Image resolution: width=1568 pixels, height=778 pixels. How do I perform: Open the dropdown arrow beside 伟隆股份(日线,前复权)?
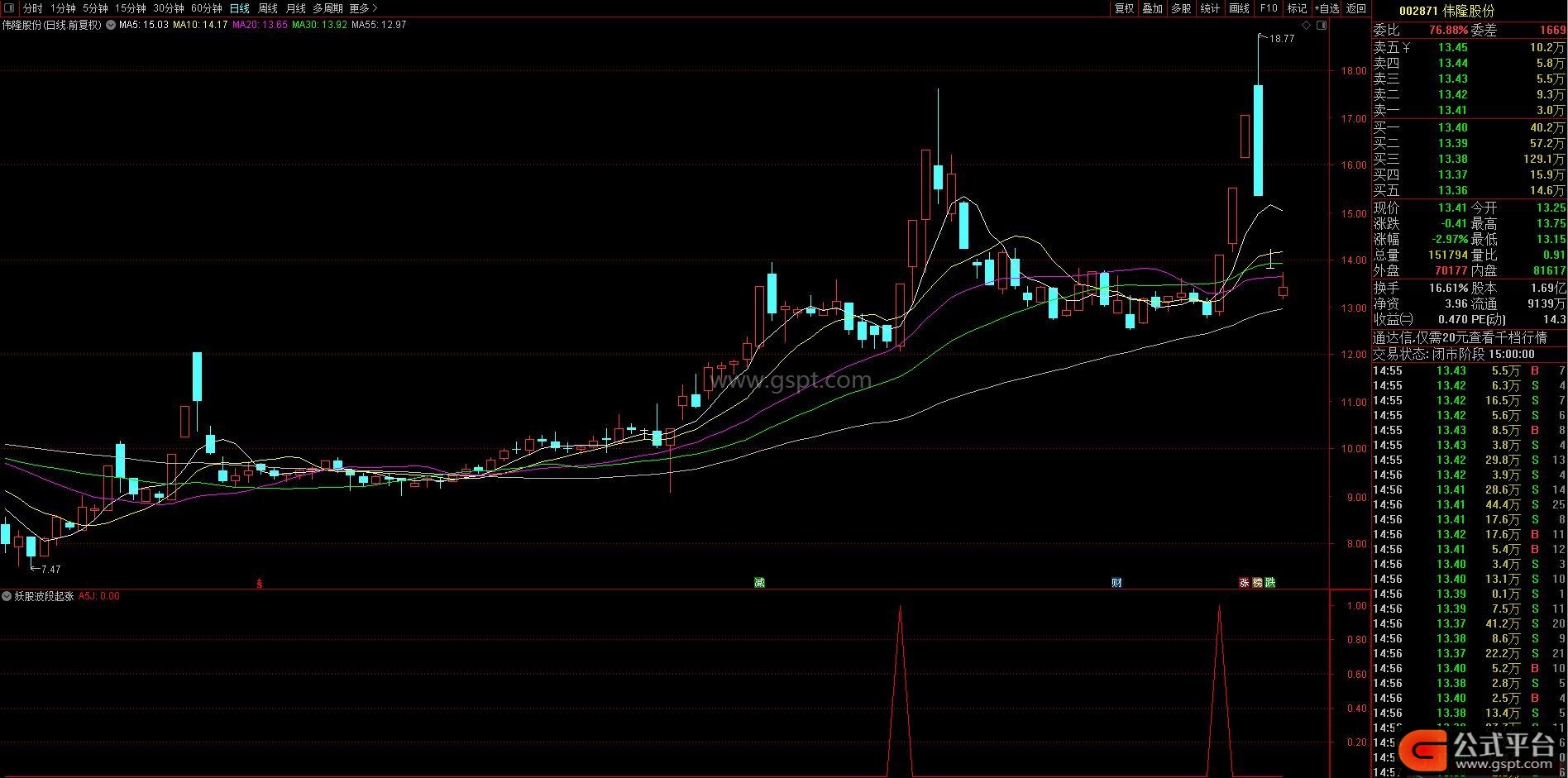click(111, 25)
